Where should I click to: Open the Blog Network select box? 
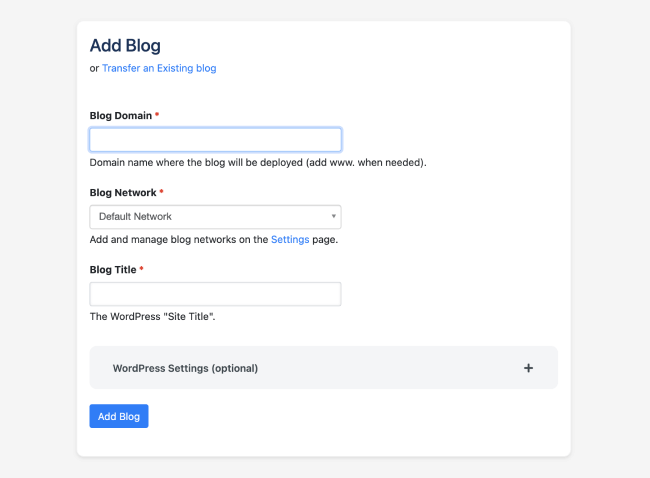coord(215,217)
